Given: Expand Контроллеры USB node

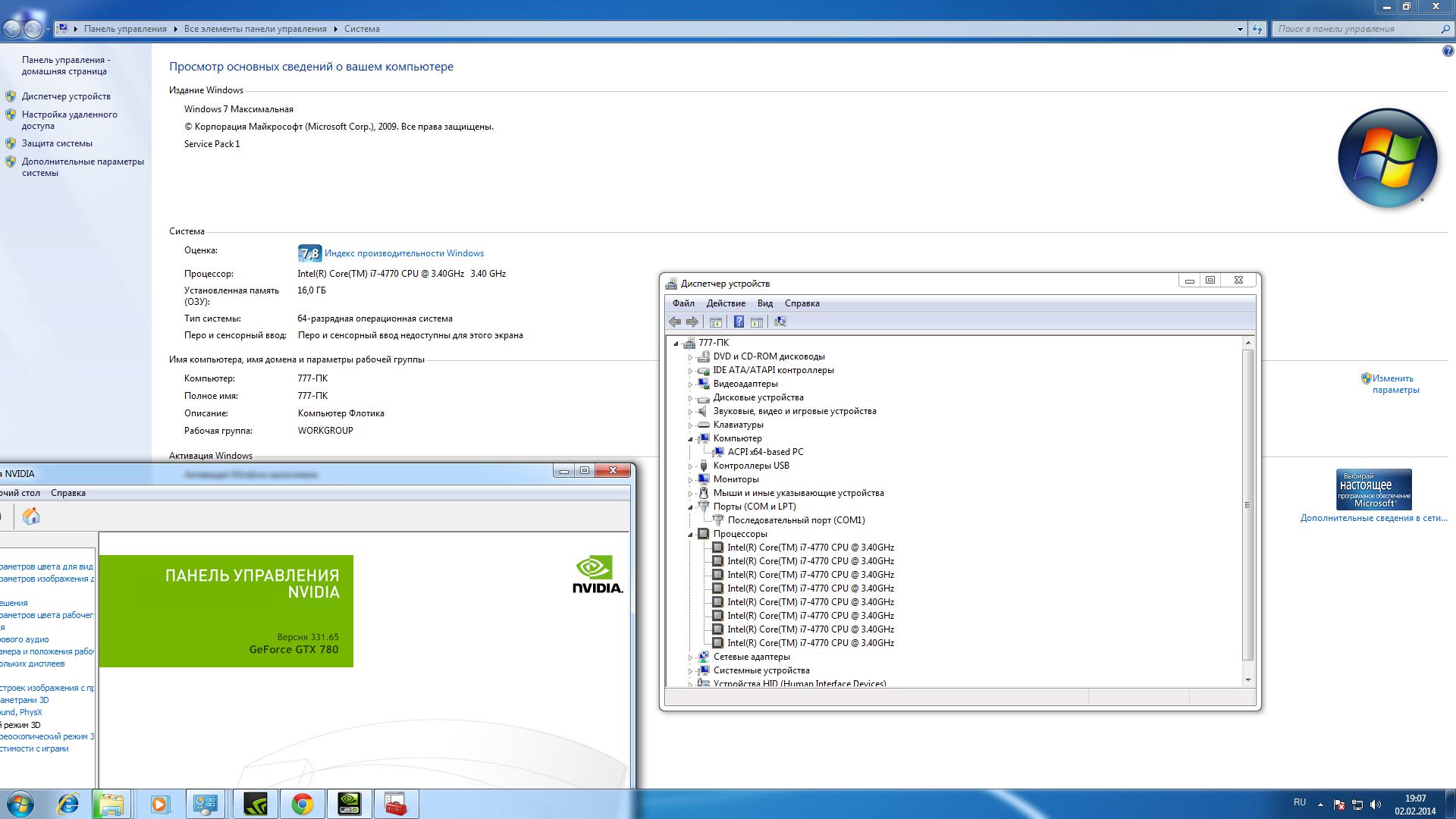Looking at the screenshot, I should pos(691,466).
